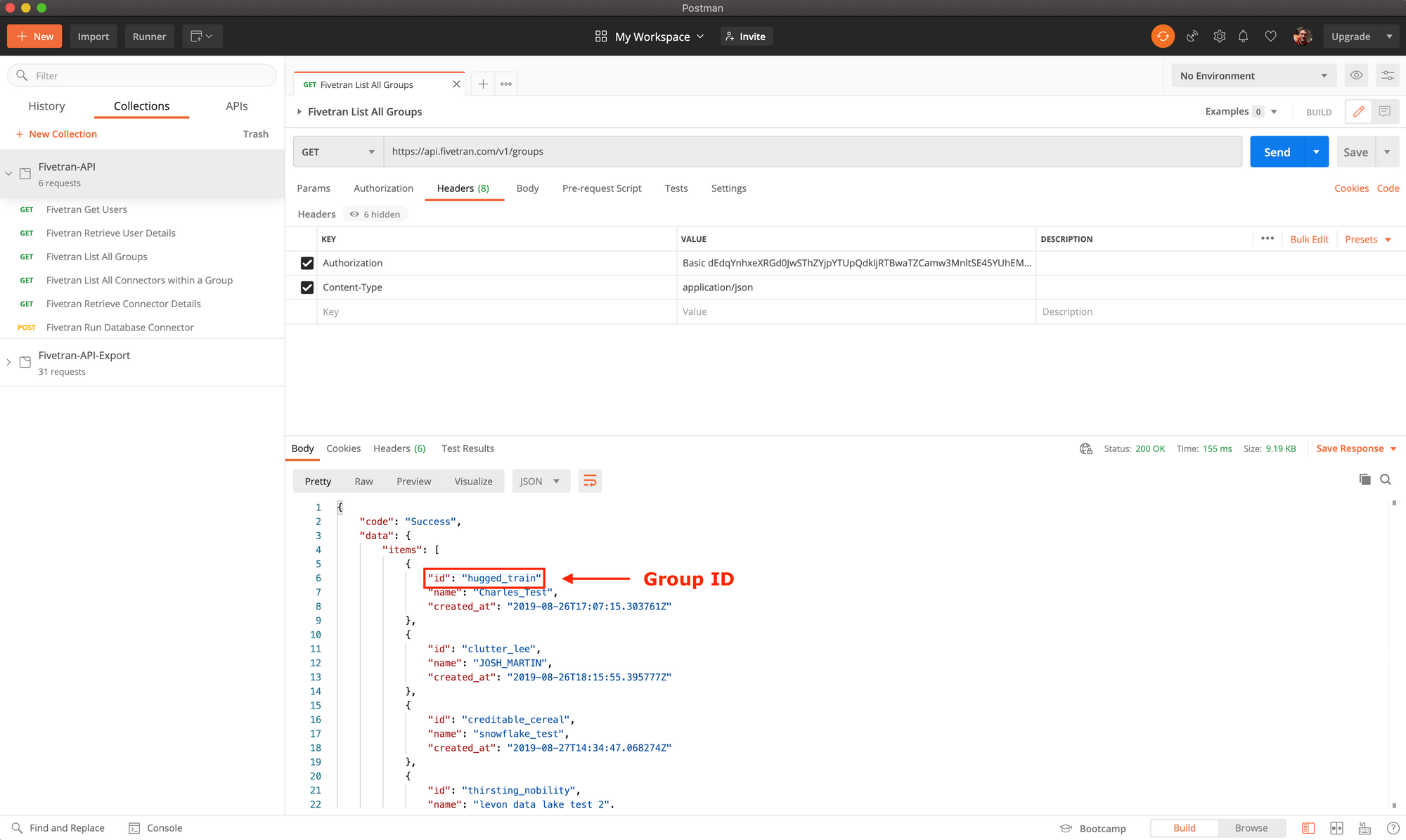Click the request URL field
The image size is (1406, 840).
point(813,152)
